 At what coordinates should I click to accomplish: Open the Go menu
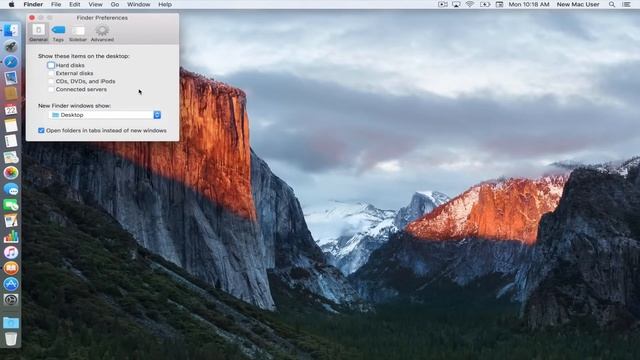tap(115, 4)
